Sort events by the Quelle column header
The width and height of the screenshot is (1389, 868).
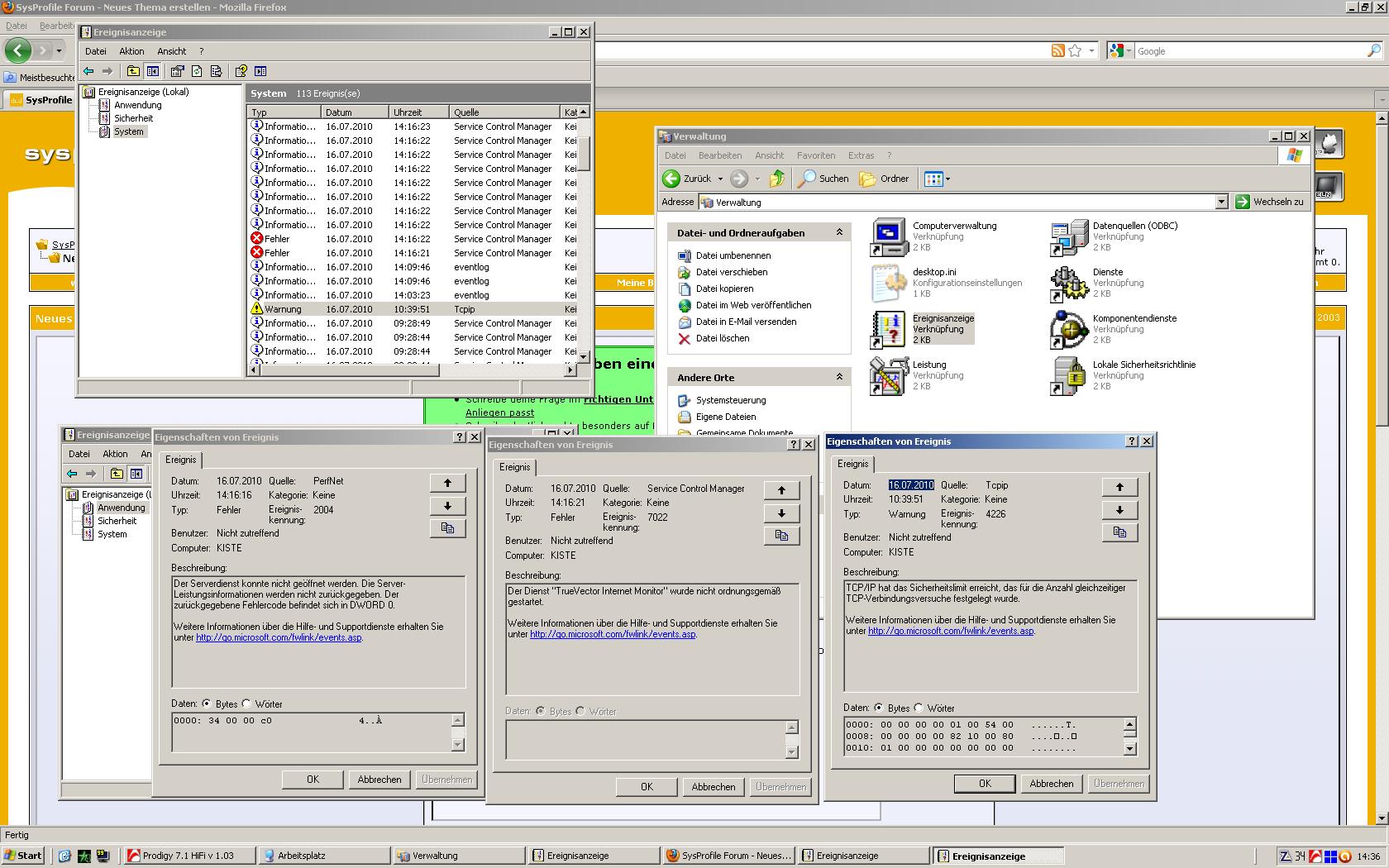pos(504,112)
